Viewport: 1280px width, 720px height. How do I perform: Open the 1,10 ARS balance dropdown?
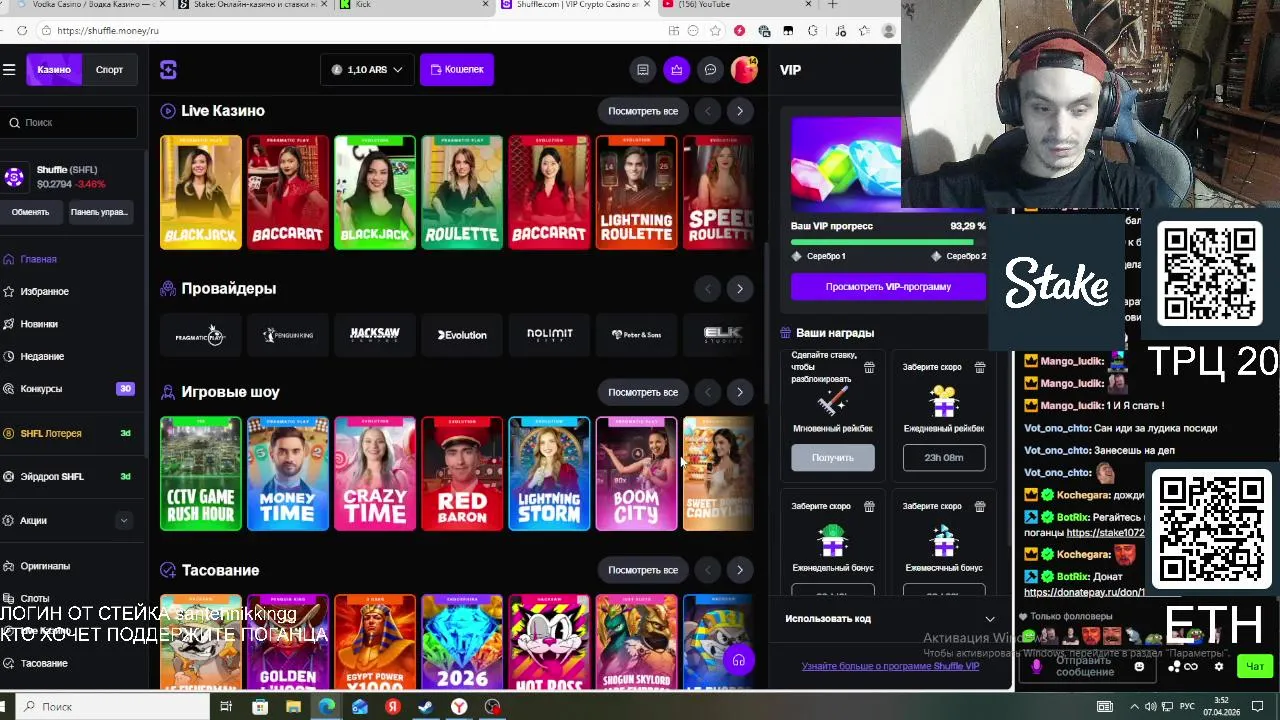[367, 69]
